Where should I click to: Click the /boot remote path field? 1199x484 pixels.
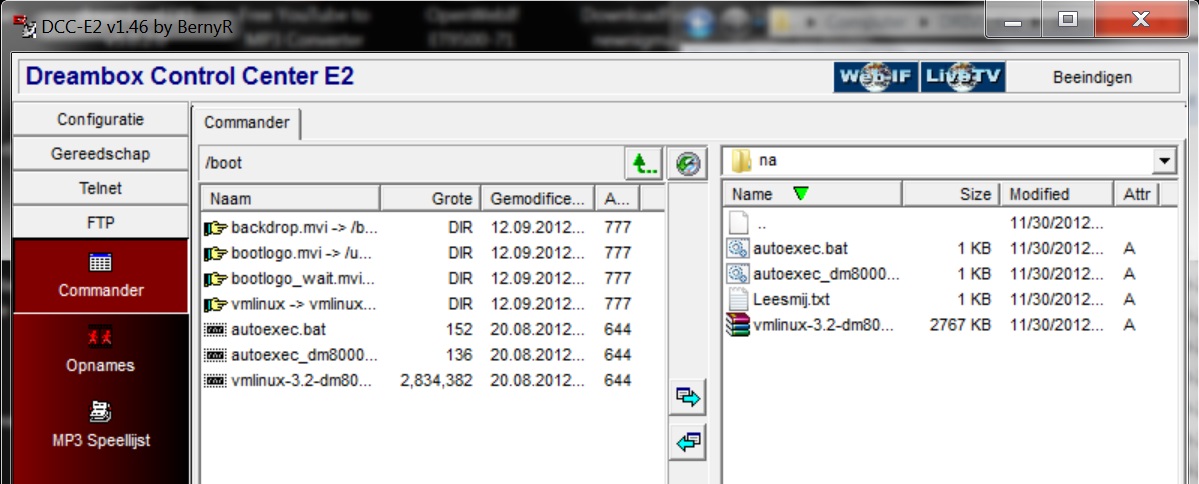pos(411,164)
